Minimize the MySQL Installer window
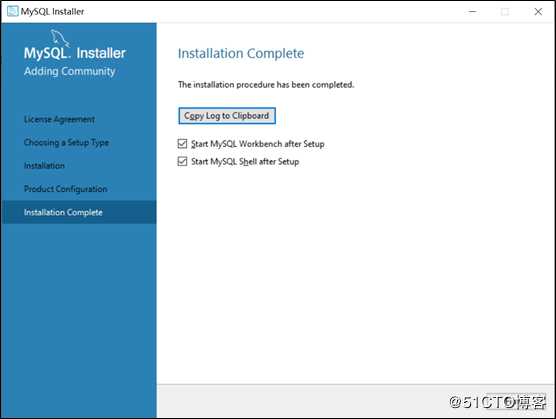Viewport: 556px width, 419px height. click(x=472, y=11)
